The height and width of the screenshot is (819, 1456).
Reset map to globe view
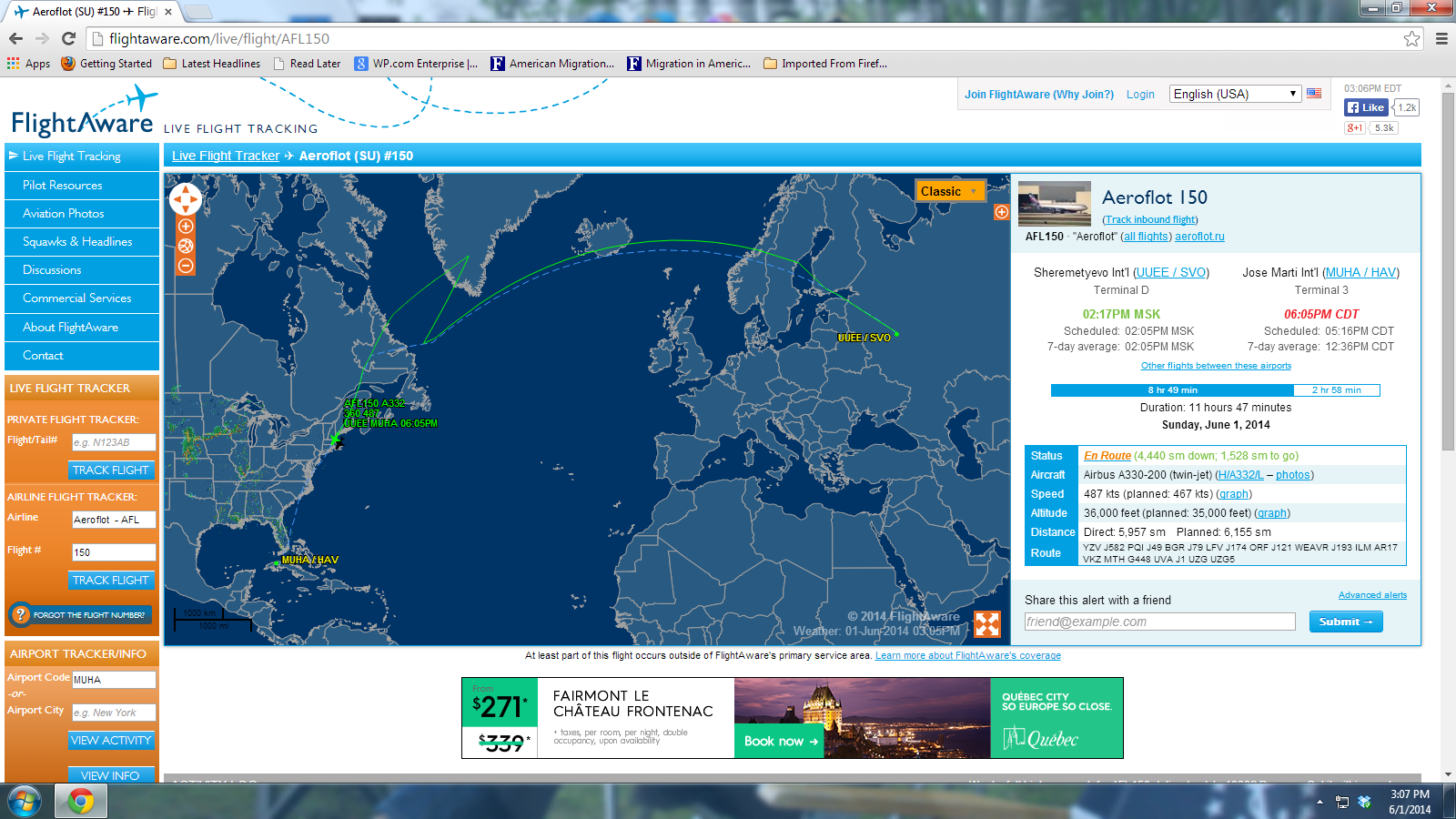tap(186, 246)
